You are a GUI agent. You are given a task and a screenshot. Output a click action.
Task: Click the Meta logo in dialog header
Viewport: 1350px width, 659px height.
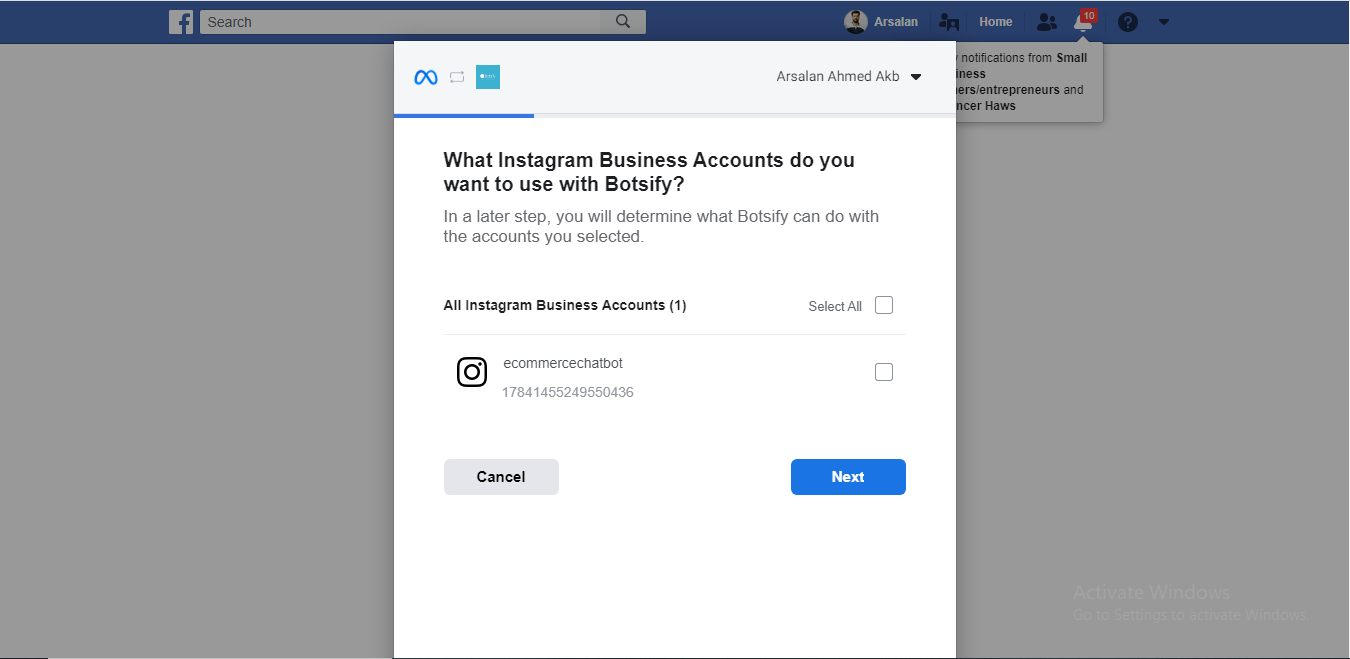coord(426,77)
